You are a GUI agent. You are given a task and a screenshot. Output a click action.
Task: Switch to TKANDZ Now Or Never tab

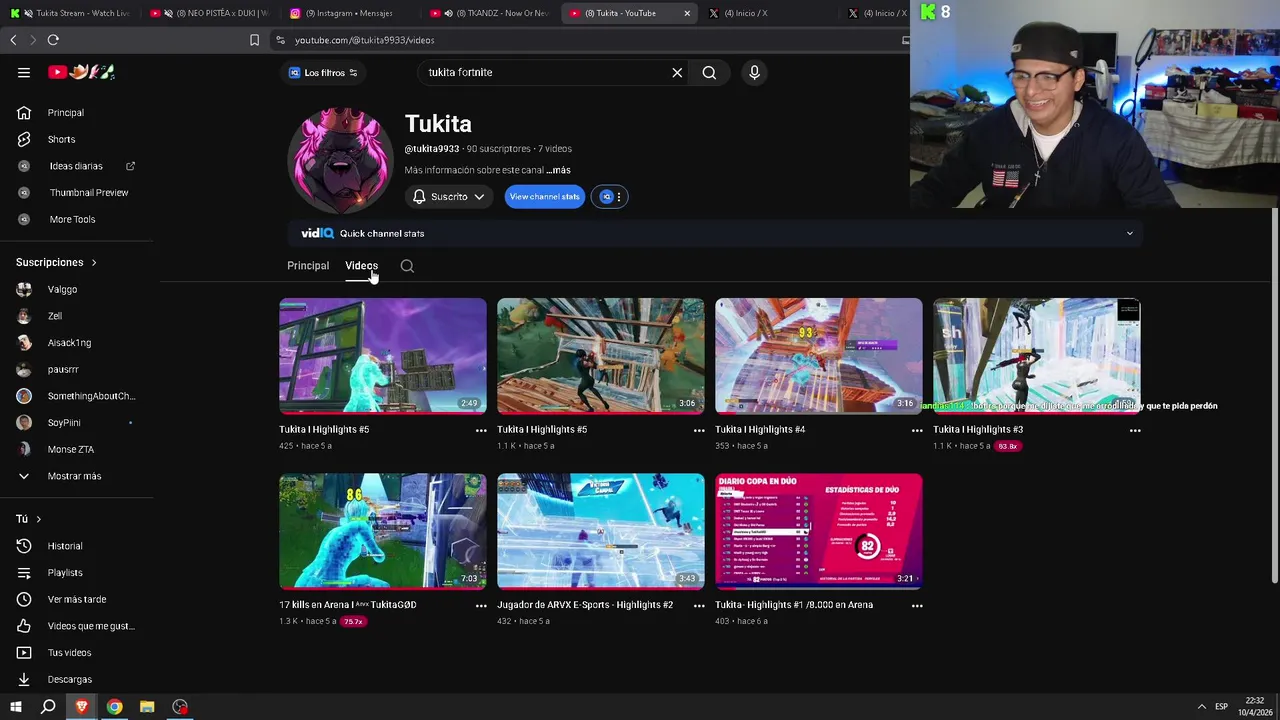click(x=490, y=13)
